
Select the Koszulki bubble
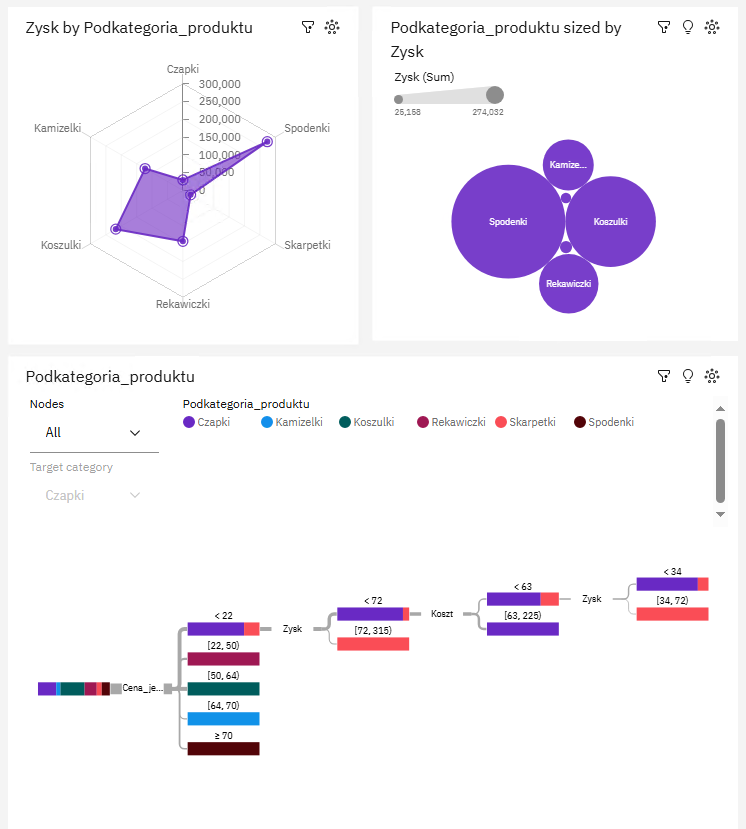[x=610, y=221]
